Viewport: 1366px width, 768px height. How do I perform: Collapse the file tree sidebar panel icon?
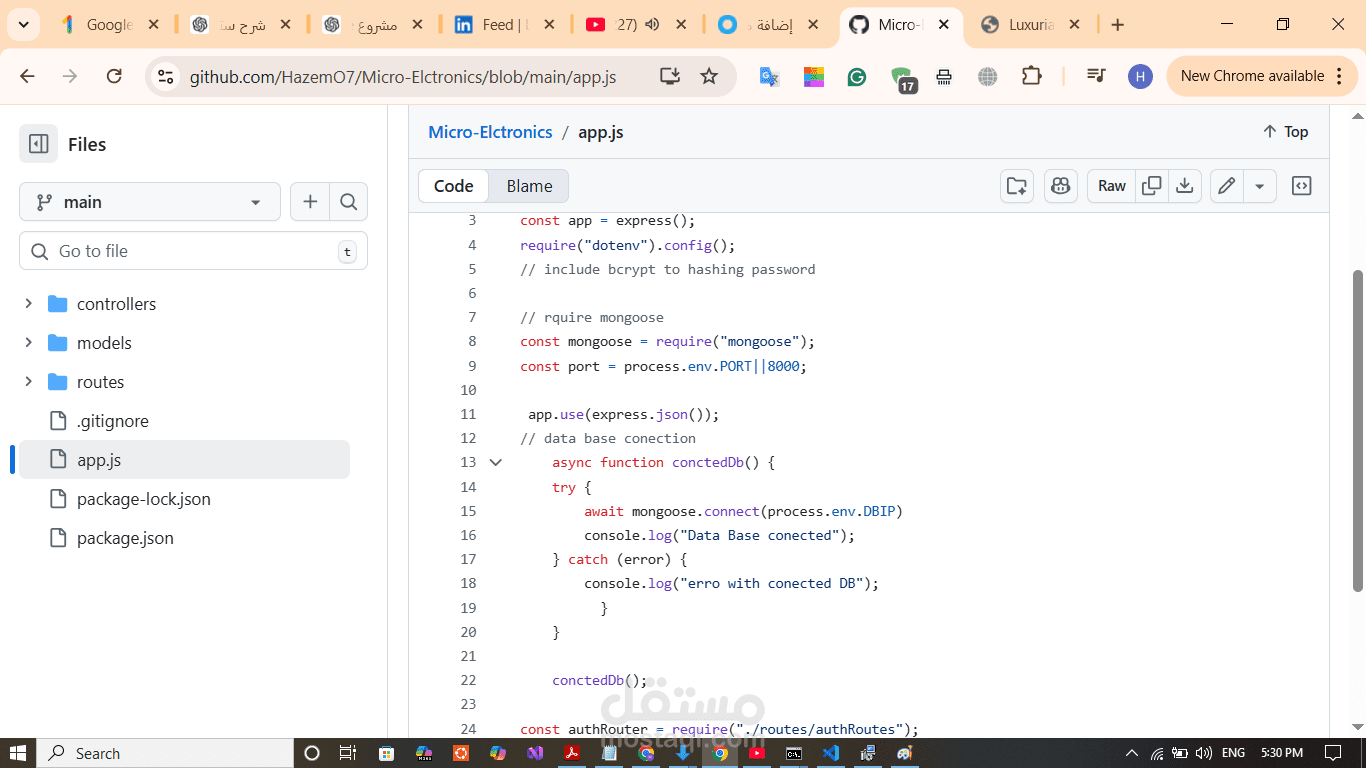click(39, 144)
